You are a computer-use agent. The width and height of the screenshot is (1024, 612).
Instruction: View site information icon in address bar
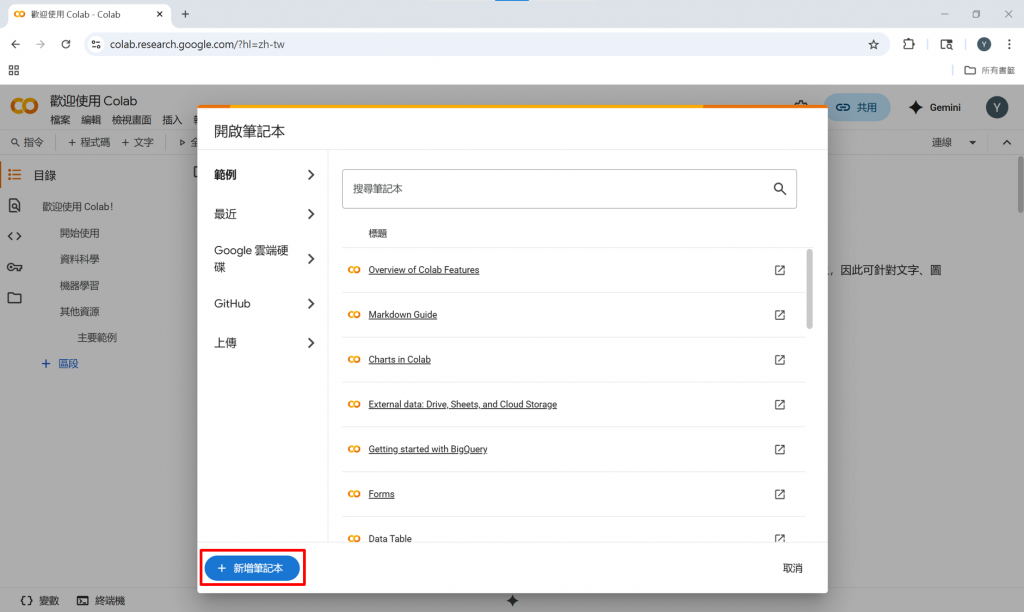tap(96, 44)
